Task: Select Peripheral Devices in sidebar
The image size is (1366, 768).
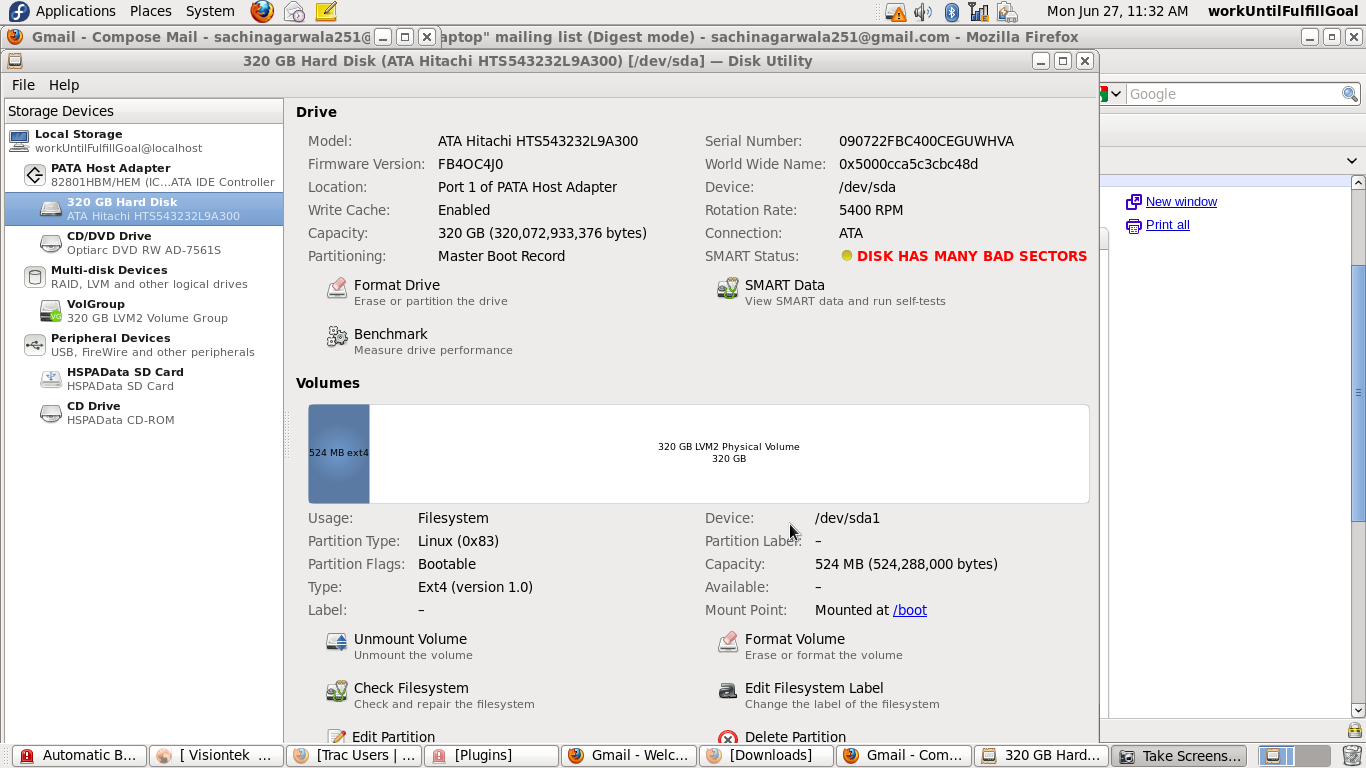Action: coord(144,345)
